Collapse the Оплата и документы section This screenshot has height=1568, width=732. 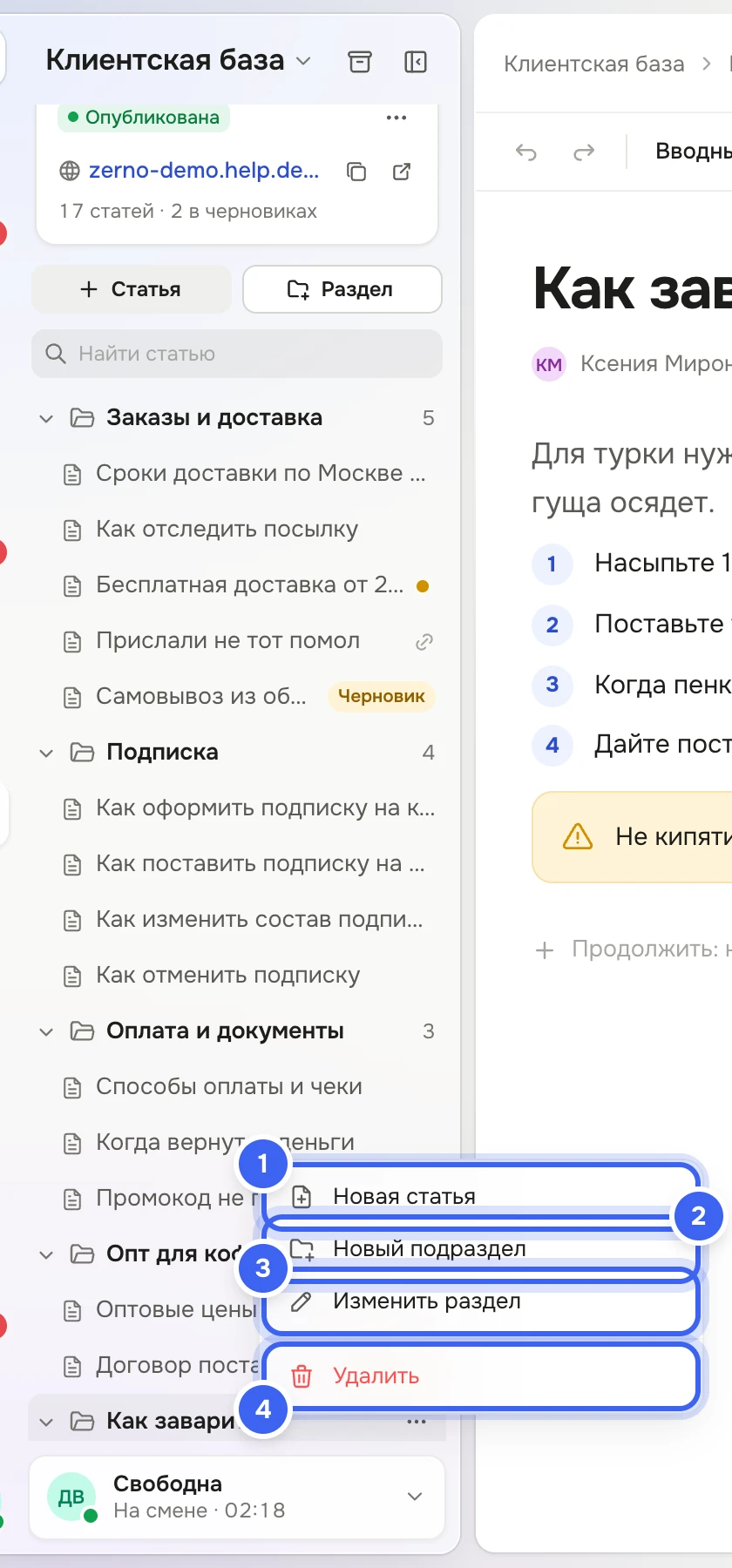pos(46,1032)
